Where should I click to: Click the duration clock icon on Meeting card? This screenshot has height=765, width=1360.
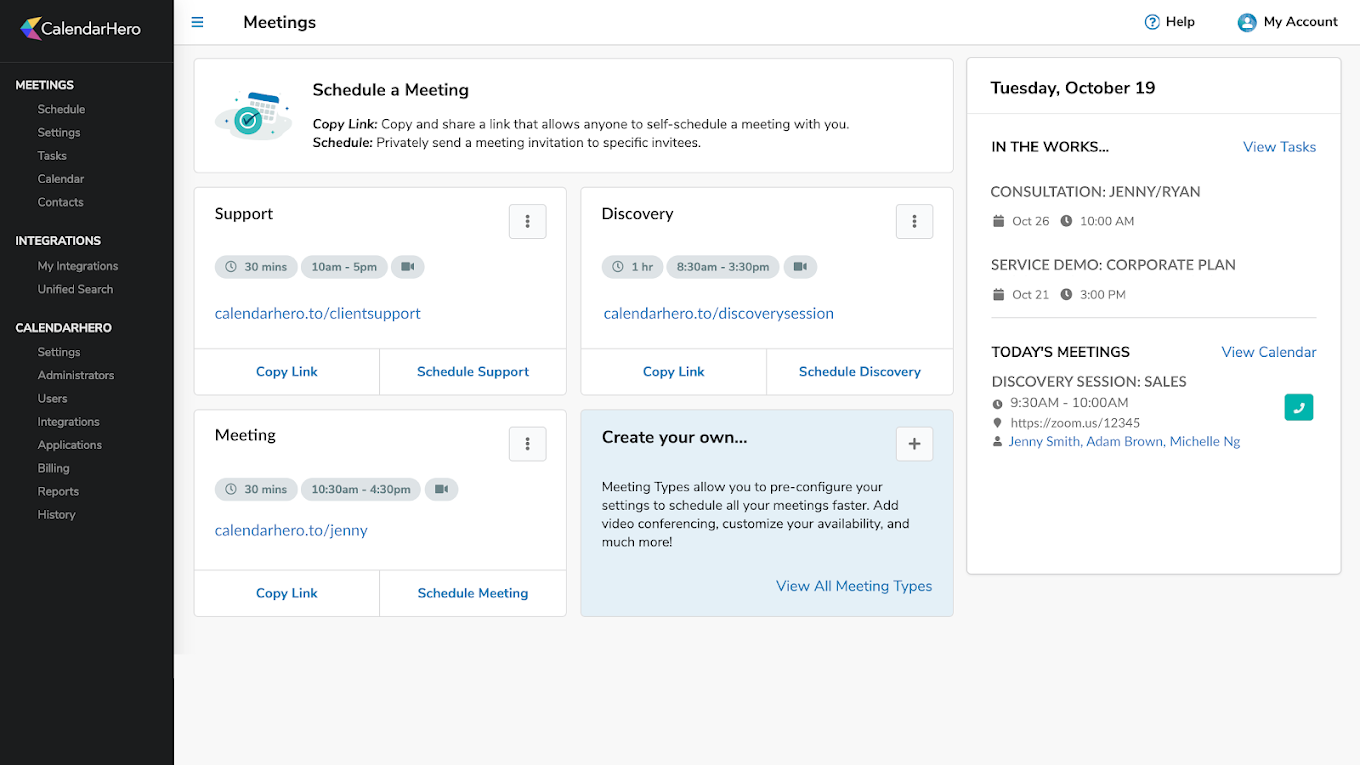pos(231,489)
